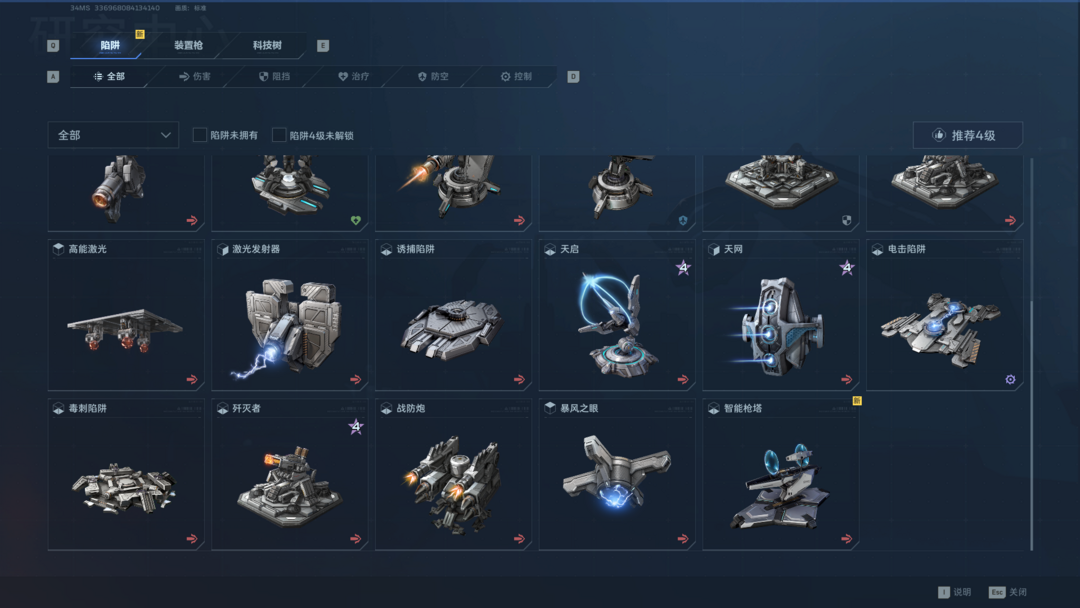Click the 战防炮 red arrow icon
The width and height of the screenshot is (1080, 608).
[519, 538]
